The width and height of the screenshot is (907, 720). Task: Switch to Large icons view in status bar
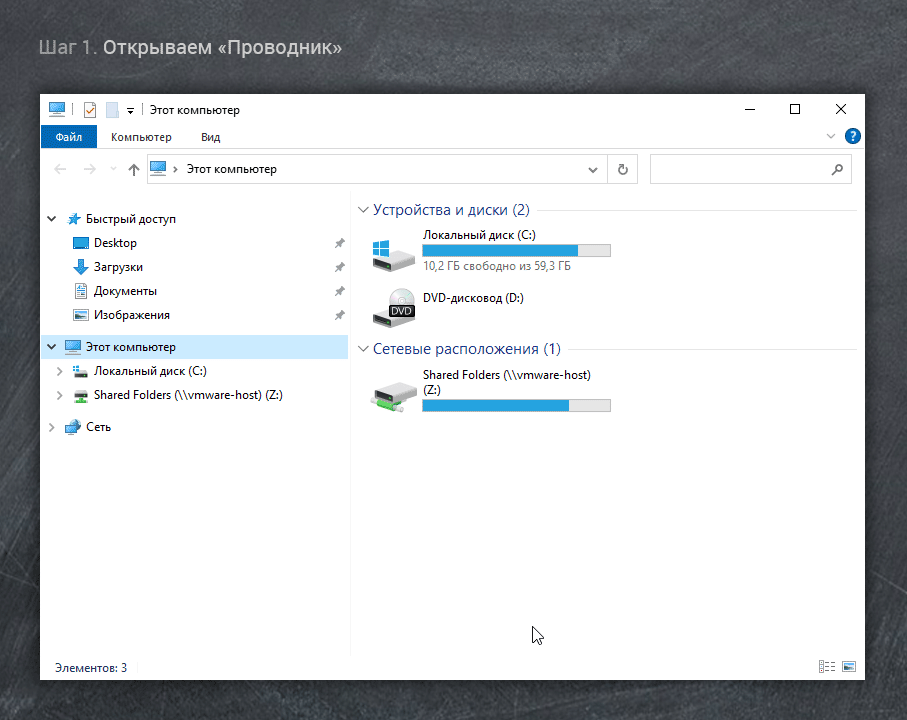point(849,667)
